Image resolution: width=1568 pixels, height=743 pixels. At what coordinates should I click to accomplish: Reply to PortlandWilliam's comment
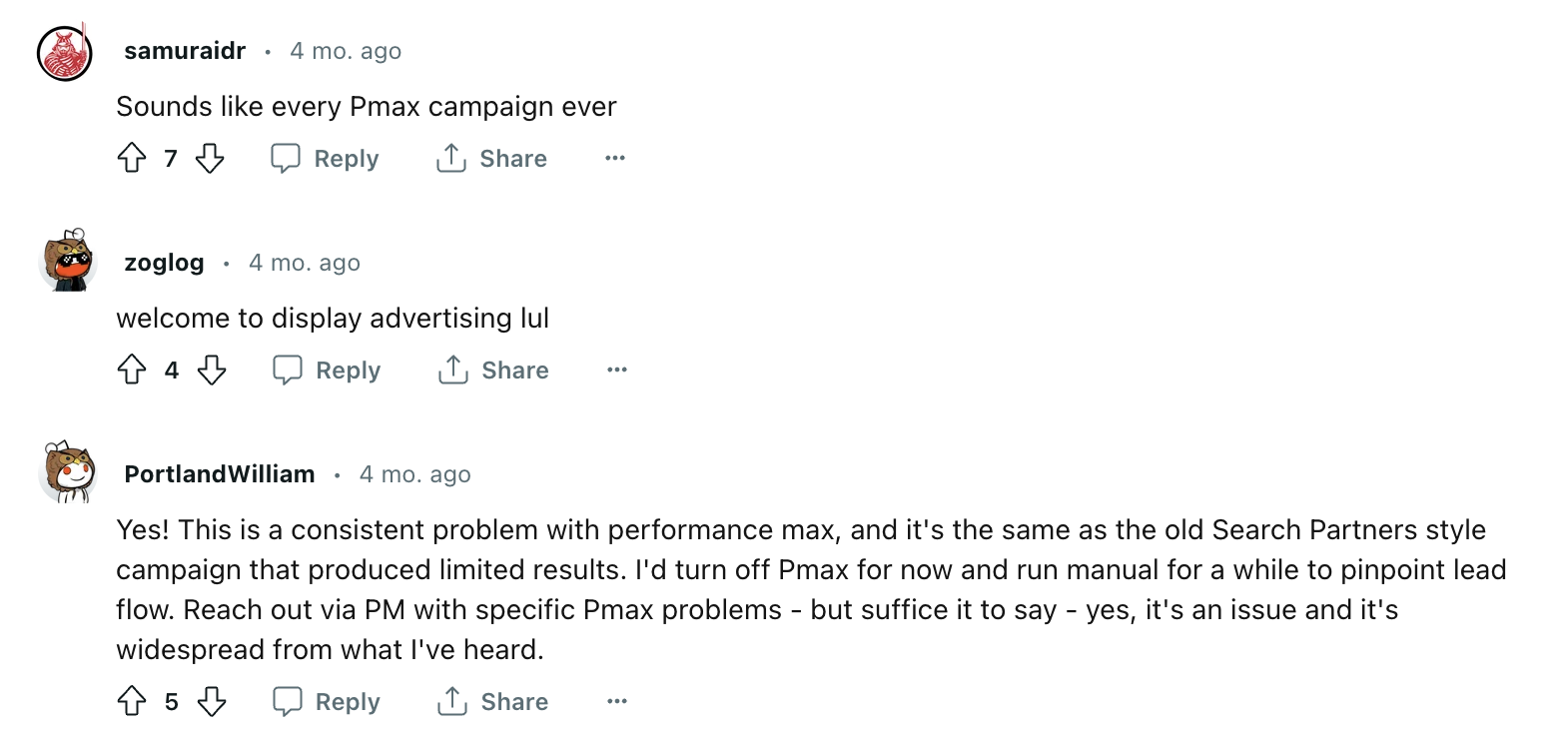pos(328,701)
